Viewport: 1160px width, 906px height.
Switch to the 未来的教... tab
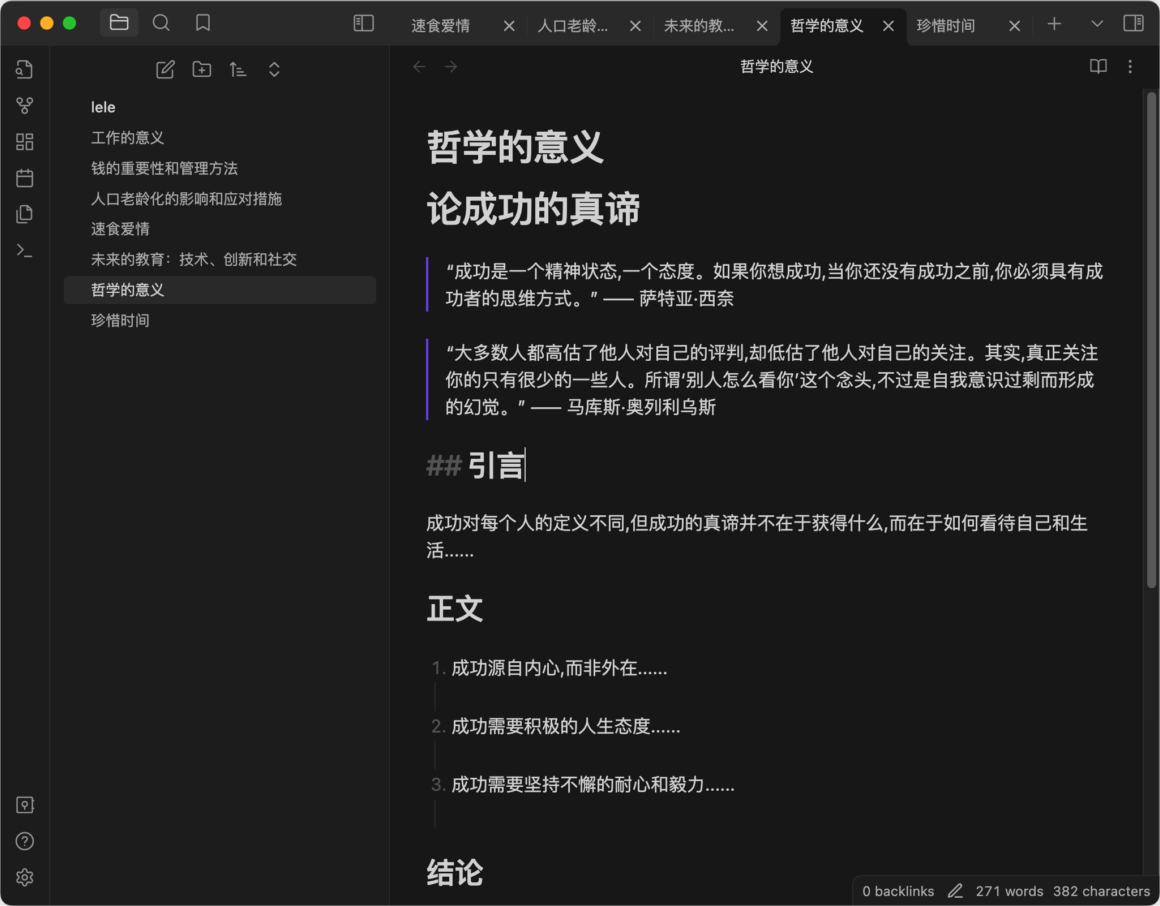point(699,26)
